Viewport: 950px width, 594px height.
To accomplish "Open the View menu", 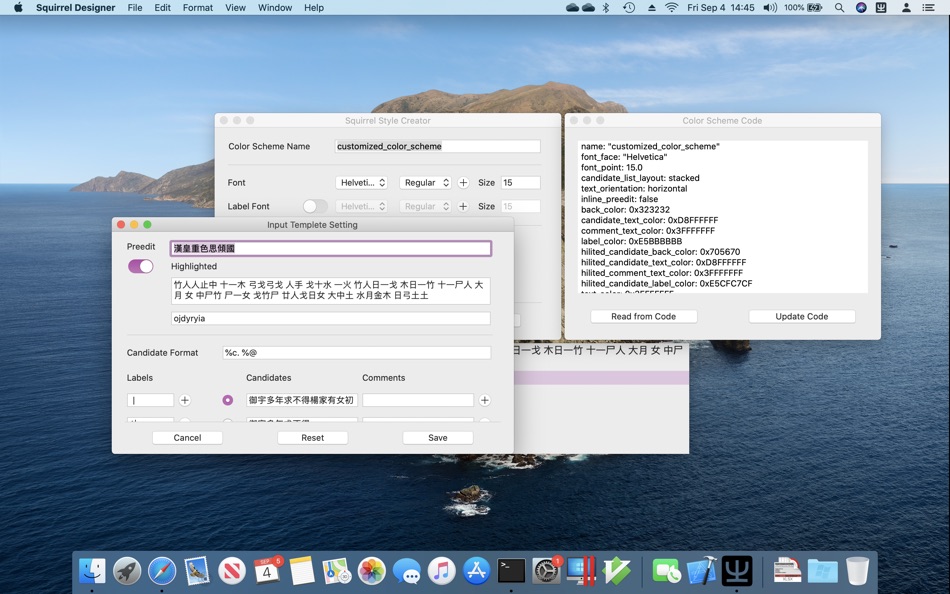I will point(235,7).
